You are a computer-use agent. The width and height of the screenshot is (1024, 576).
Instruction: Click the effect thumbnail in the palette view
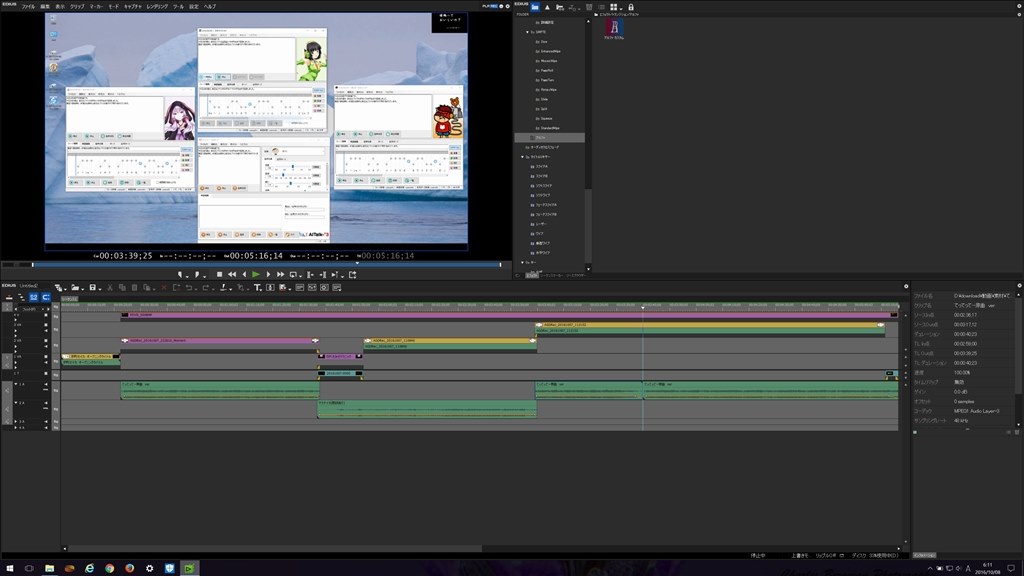coord(614,28)
